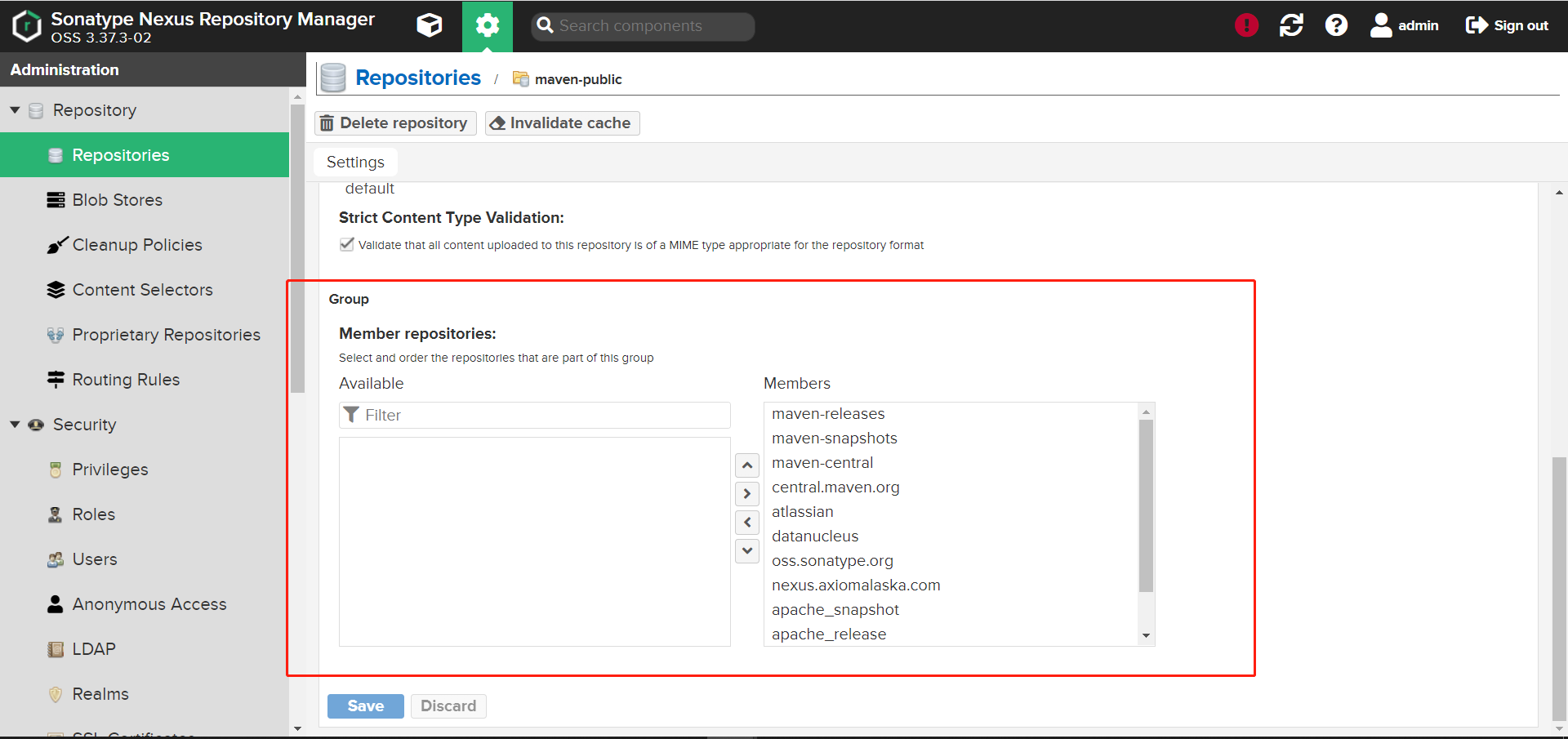Click the Available repositories Filter field
Viewport: 1568px width, 739px height.
click(535, 415)
